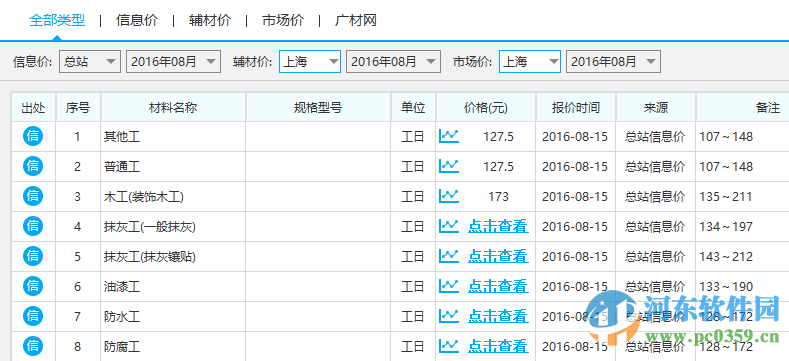Open the 辅材价 city dropdown showing 上海
The width and height of the screenshot is (789, 361).
(310, 62)
